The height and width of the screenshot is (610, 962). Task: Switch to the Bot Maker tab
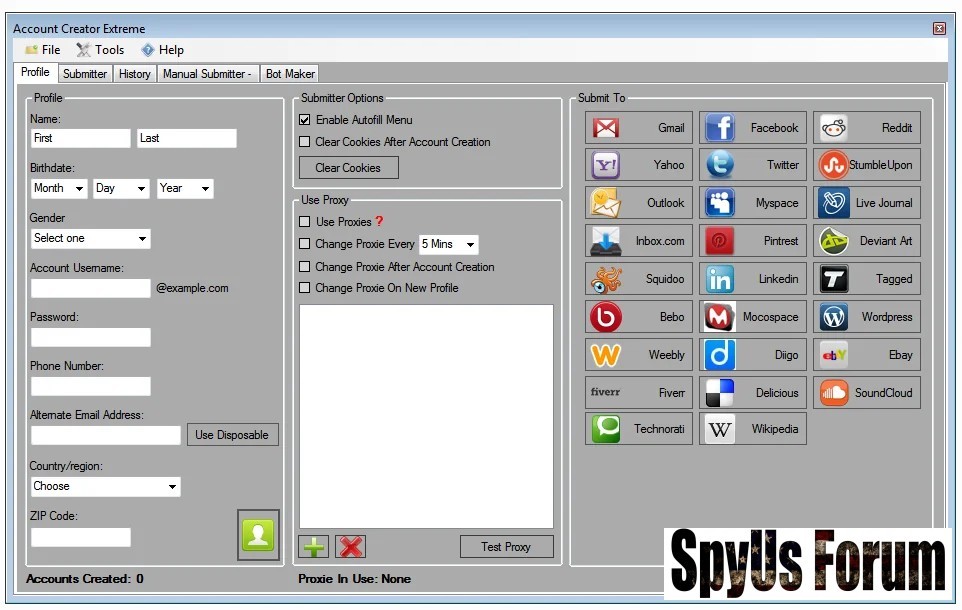point(290,74)
